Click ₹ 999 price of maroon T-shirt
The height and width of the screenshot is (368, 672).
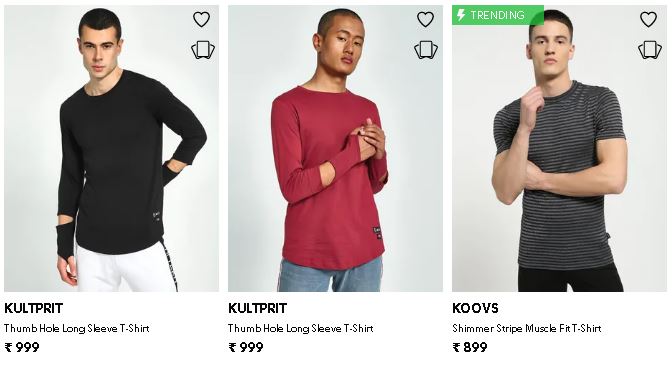tap(246, 347)
